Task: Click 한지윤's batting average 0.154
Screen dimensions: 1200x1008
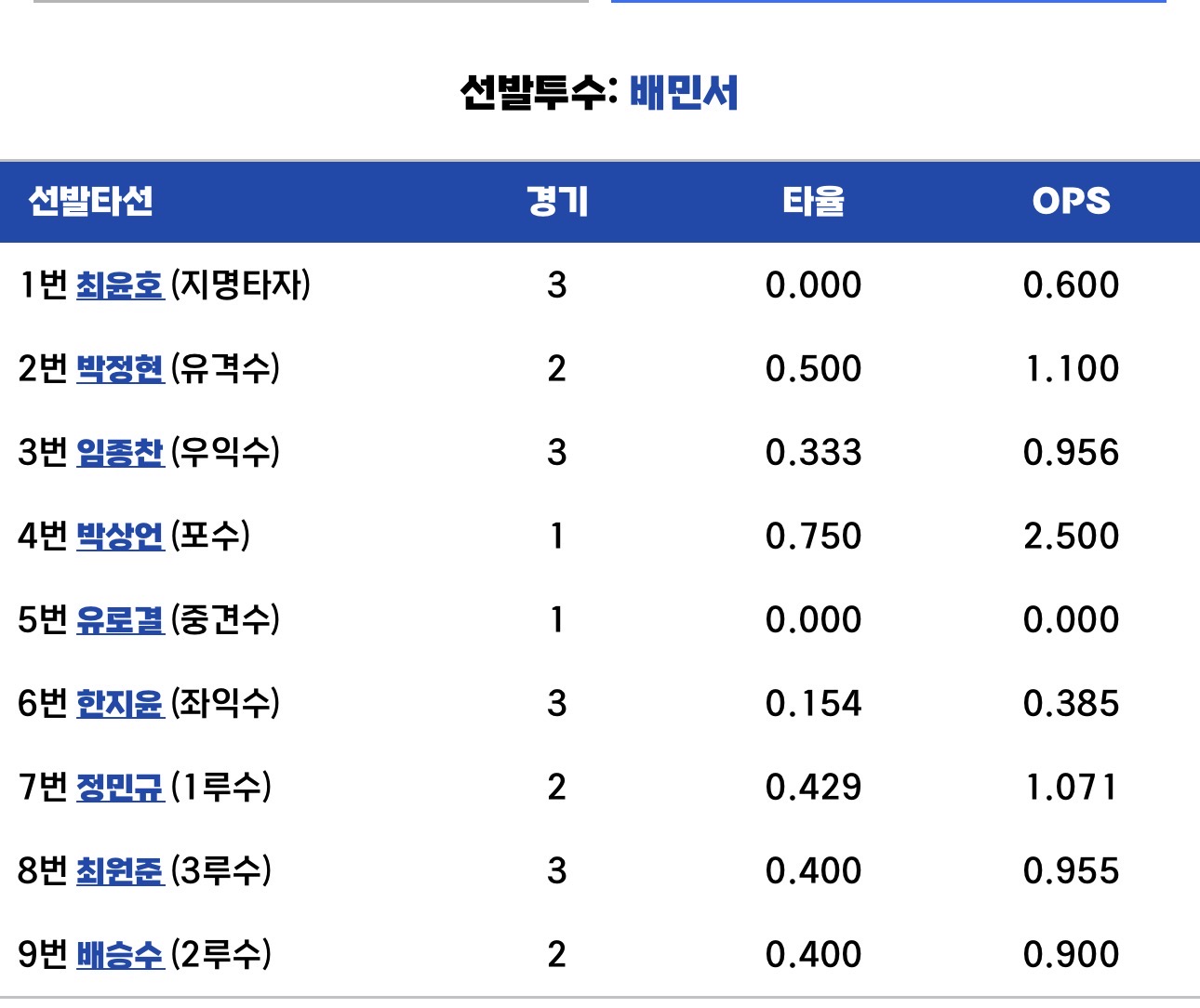Action: point(813,703)
